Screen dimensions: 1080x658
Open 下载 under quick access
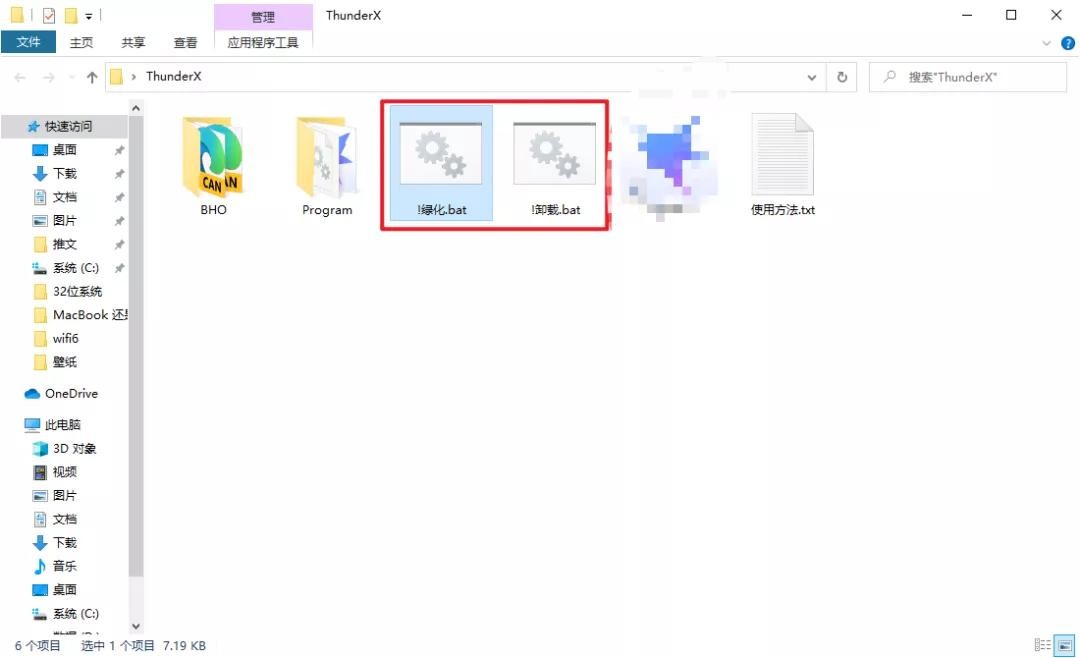[x=65, y=173]
